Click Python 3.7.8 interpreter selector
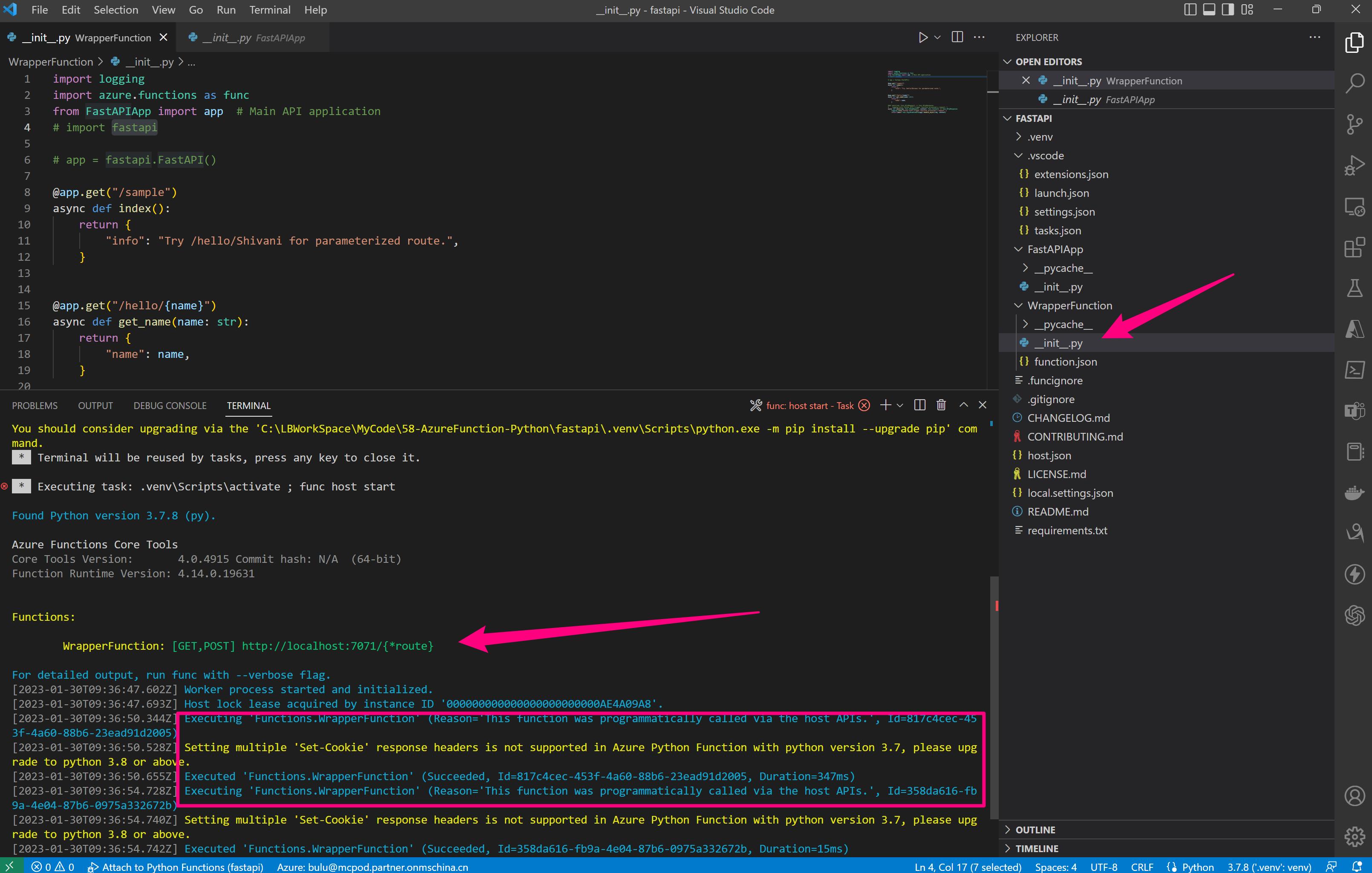Viewport: 1372px width, 873px height. (1269, 866)
